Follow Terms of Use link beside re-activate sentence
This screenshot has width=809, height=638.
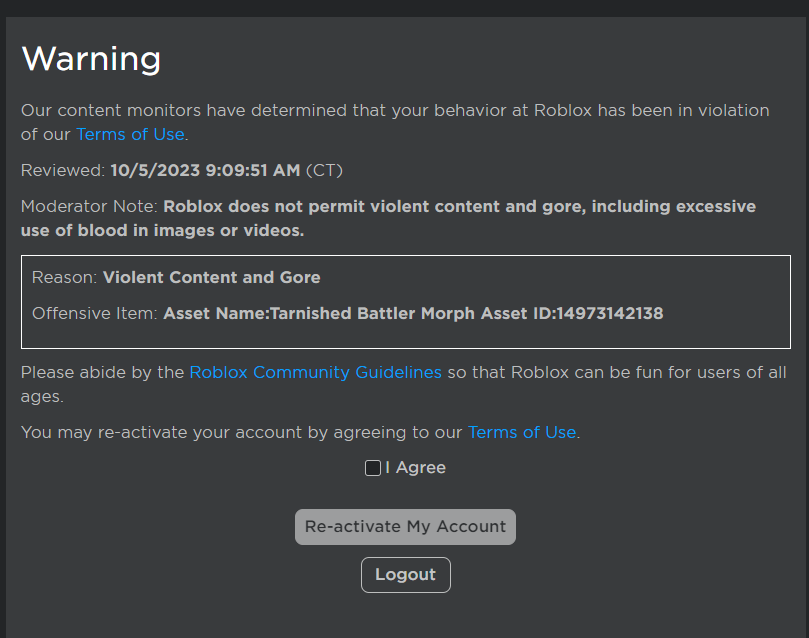pos(522,432)
